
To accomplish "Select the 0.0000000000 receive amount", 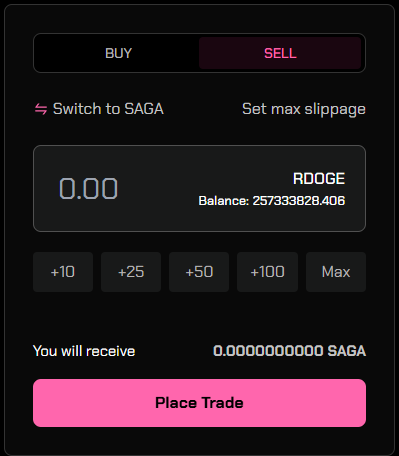I will point(268,351).
